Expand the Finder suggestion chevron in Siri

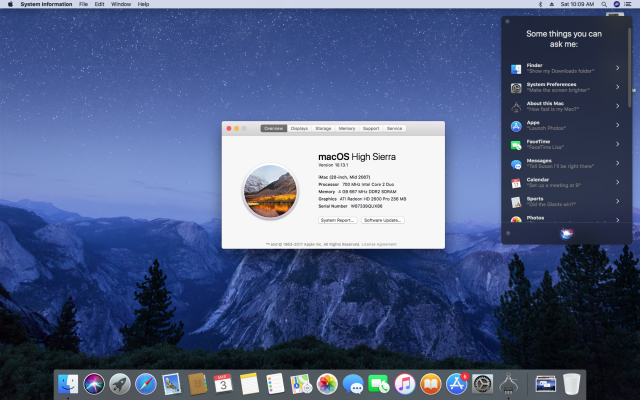pyautogui.click(x=618, y=68)
